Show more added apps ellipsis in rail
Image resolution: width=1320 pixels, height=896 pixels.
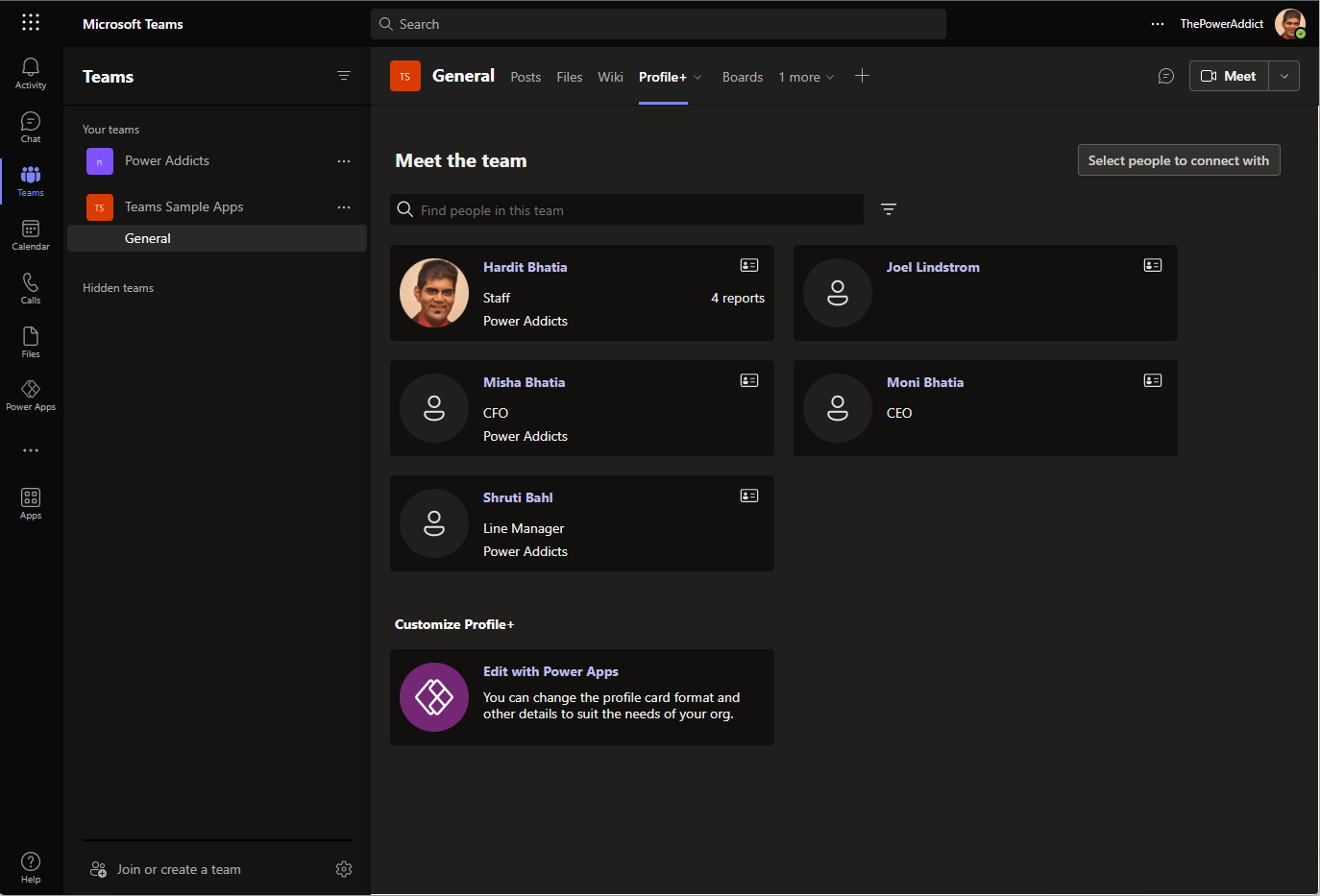point(31,450)
